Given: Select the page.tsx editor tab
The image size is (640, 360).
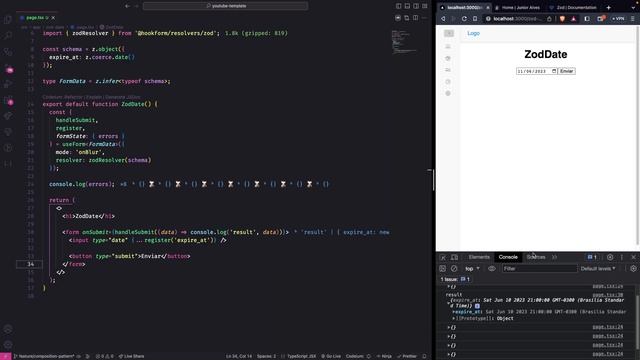Looking at the screenshot, I should (38, 18).
